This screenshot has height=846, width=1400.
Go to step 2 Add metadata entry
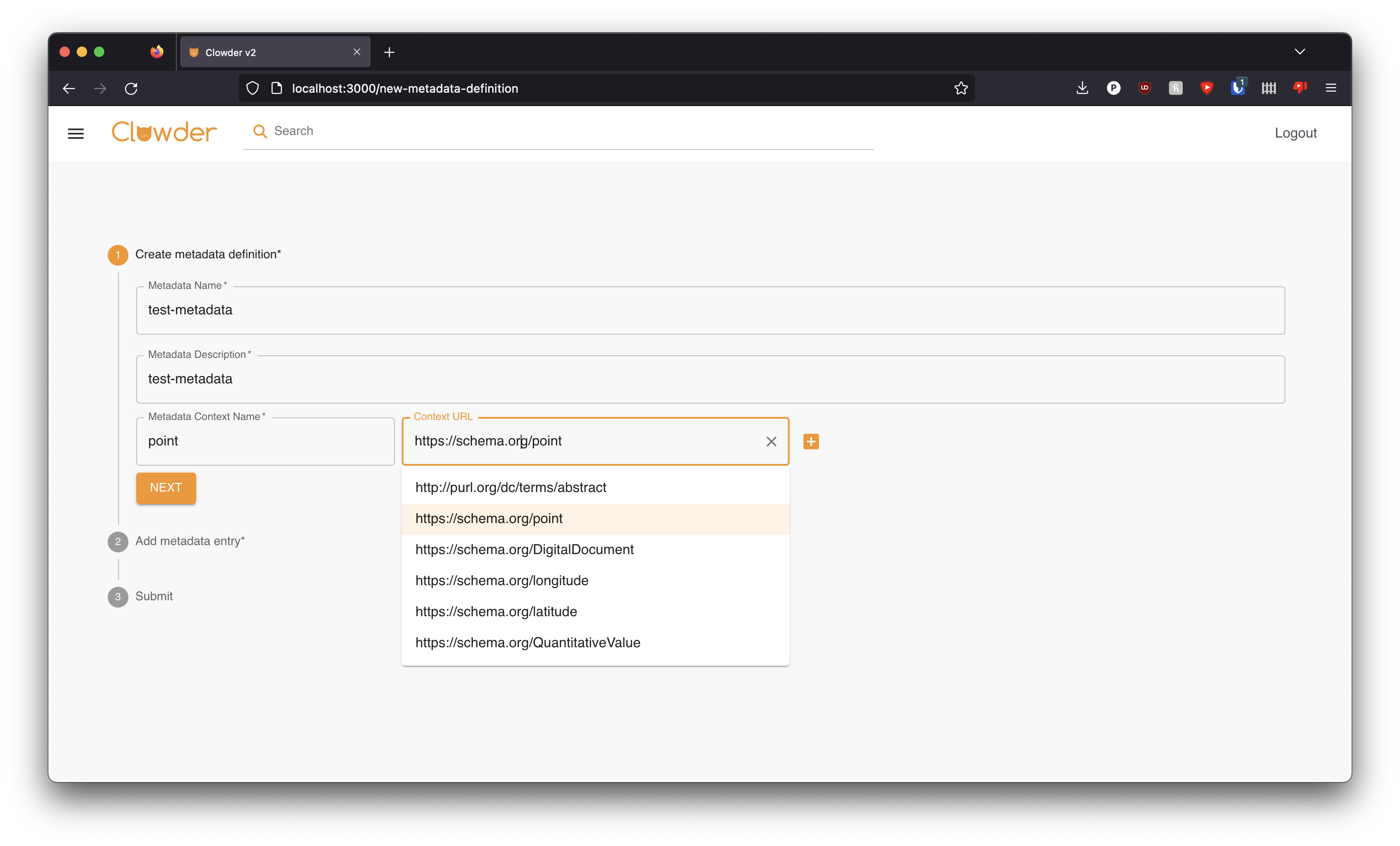[x=189, y=541]
